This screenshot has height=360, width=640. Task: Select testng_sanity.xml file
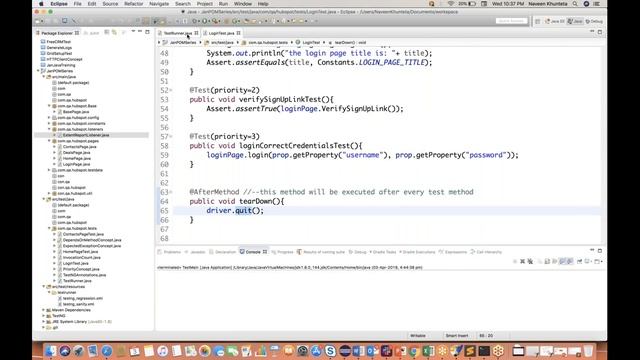point(78,304)
